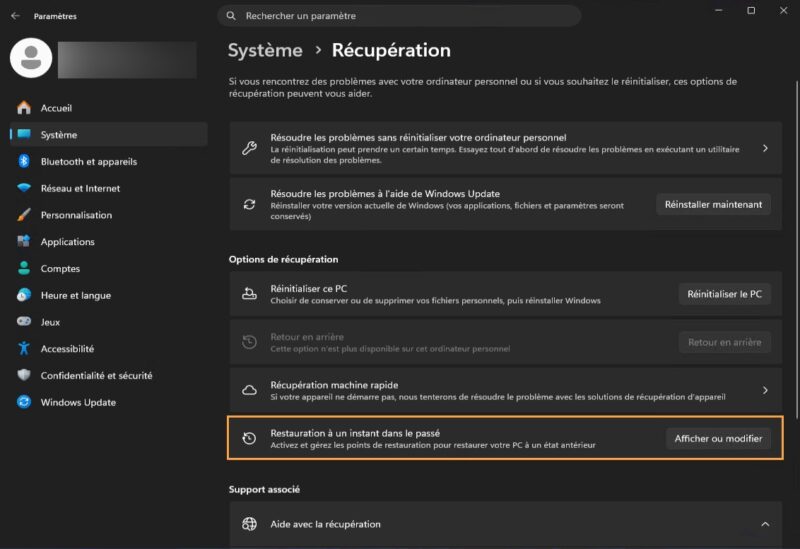Viewport: 800px width, 549px height.
Task: Click the search magnifier icon
Action: [x=231, y=16]
